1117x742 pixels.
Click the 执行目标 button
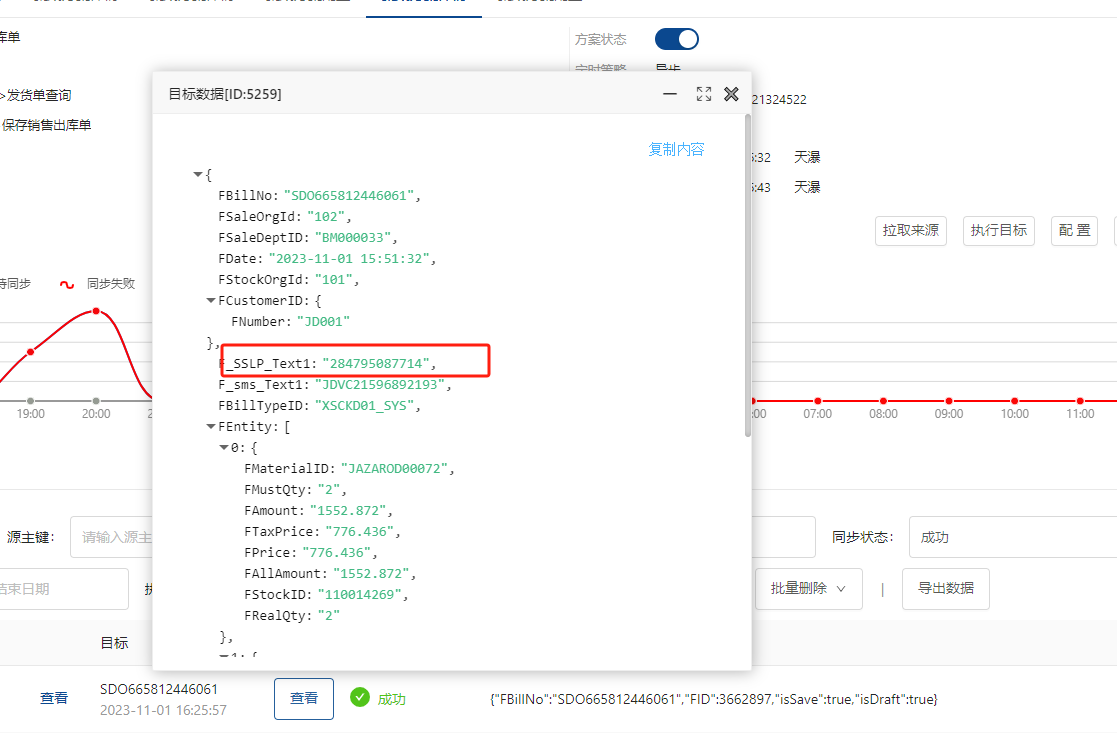(x=998, y=230)
